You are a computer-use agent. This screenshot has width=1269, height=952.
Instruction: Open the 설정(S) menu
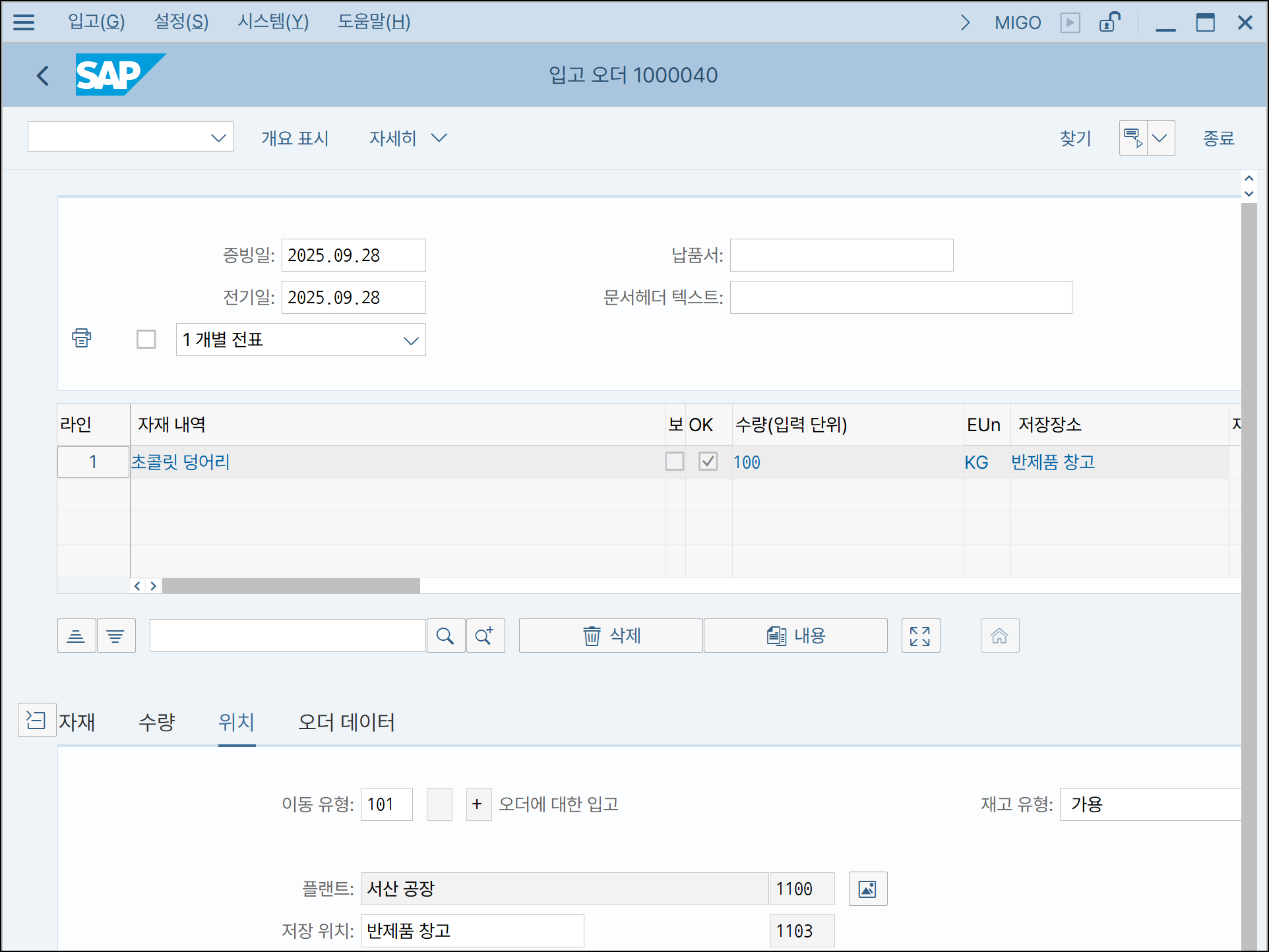tap(181, 22)
